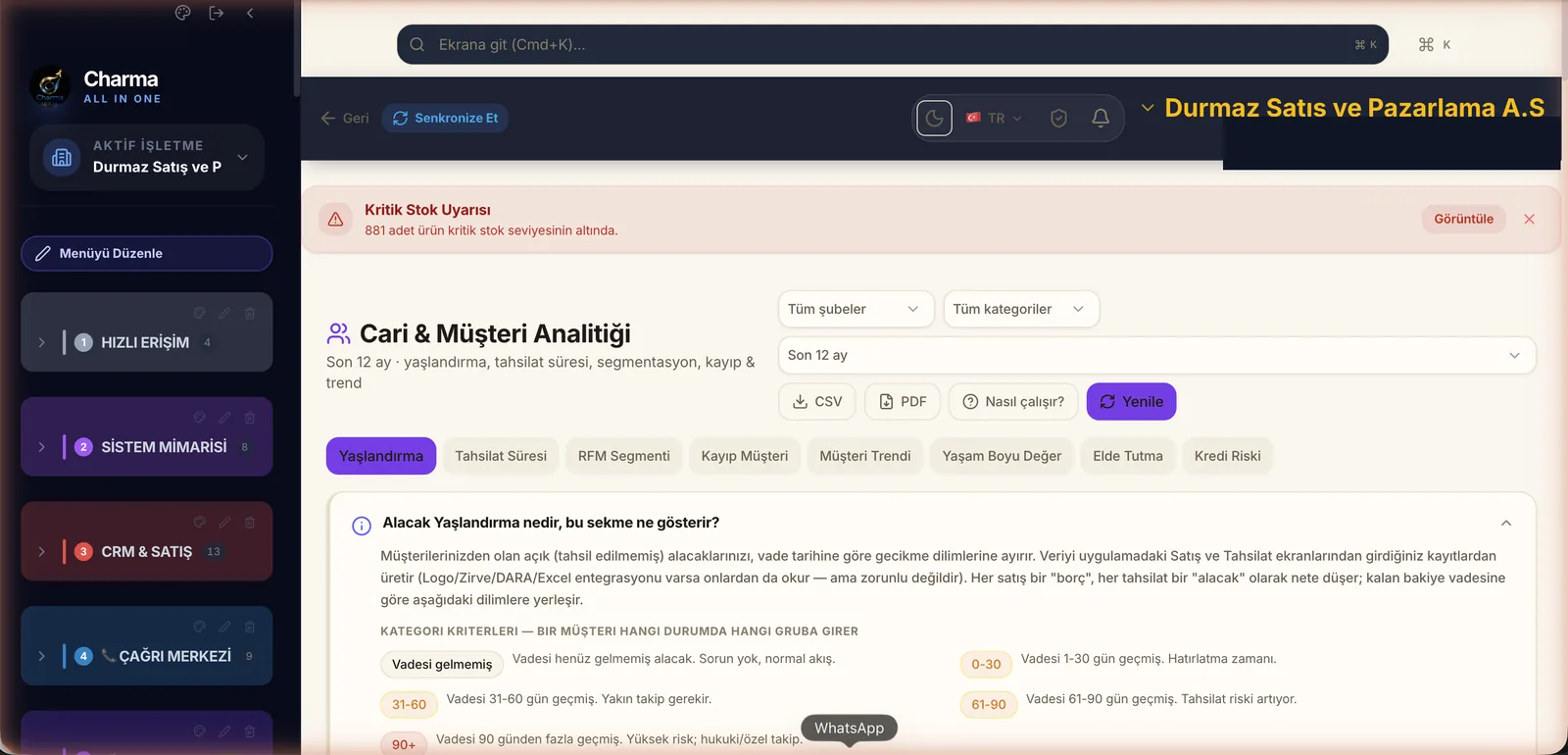1568x755 pixels.
Task: Click the Ekrana git search field
Action: coord(892,44)
